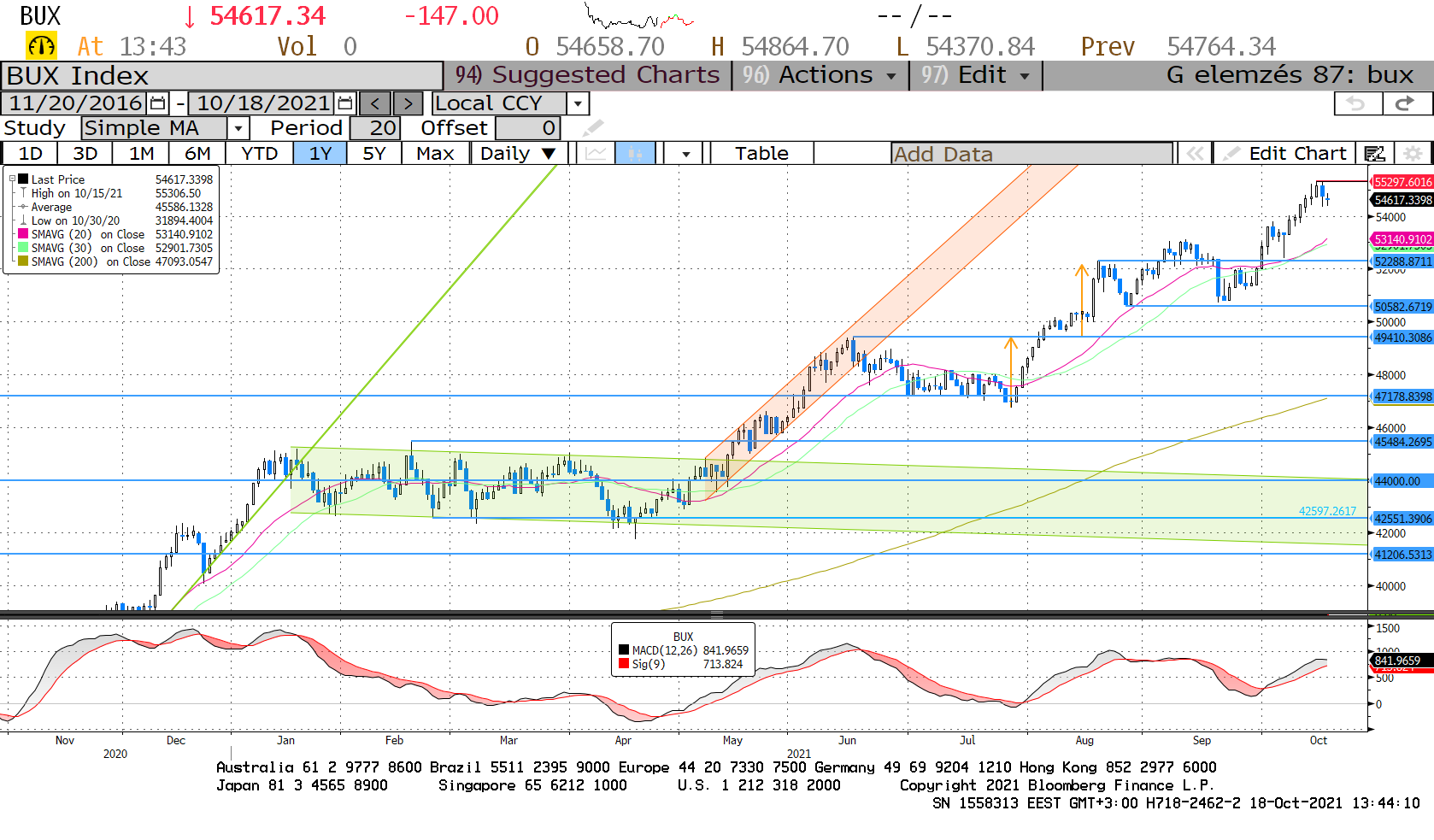Click the Offset value field

(x=527, y=128)
